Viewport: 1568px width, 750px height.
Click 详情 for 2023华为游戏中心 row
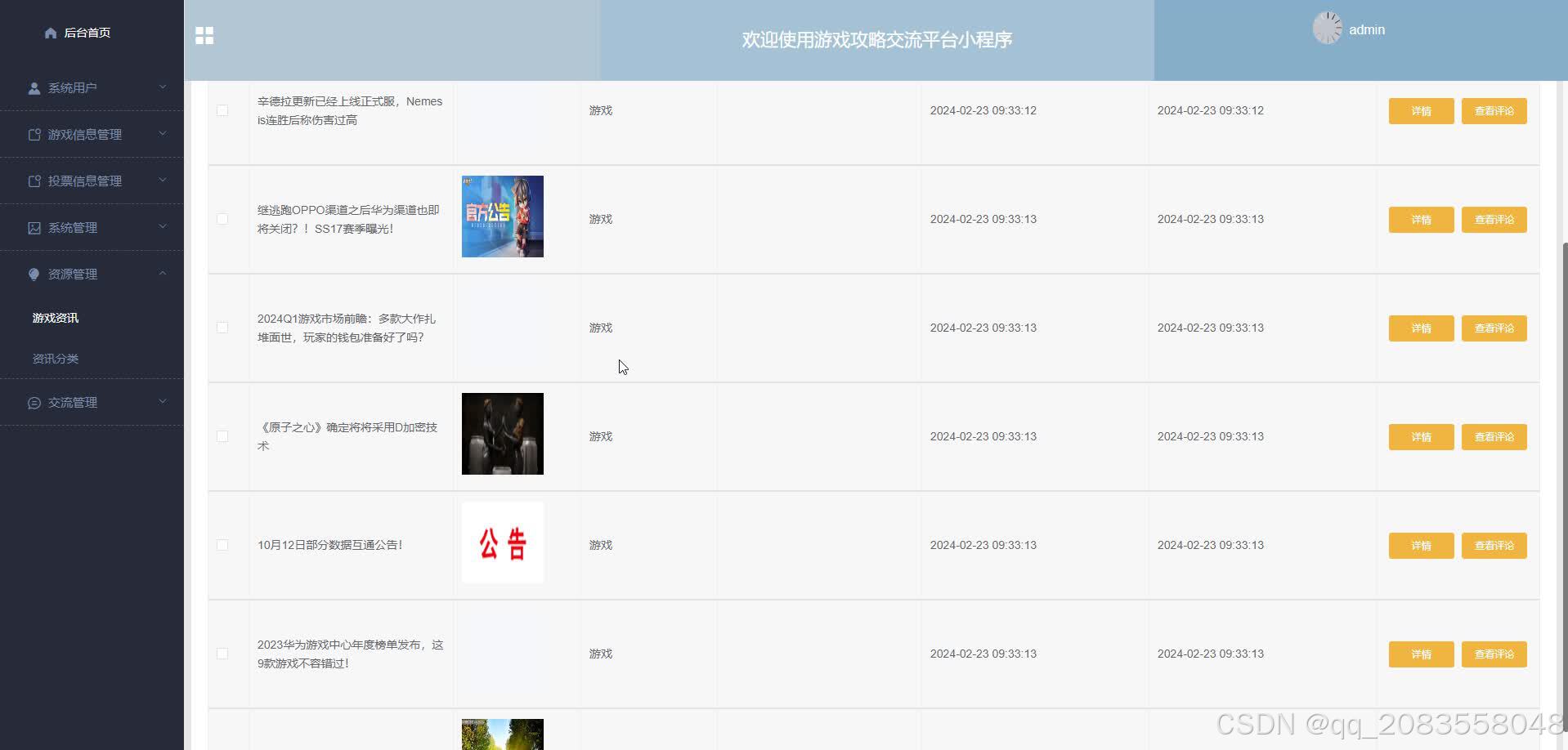pyautogui.click(x=1421, y=654)
